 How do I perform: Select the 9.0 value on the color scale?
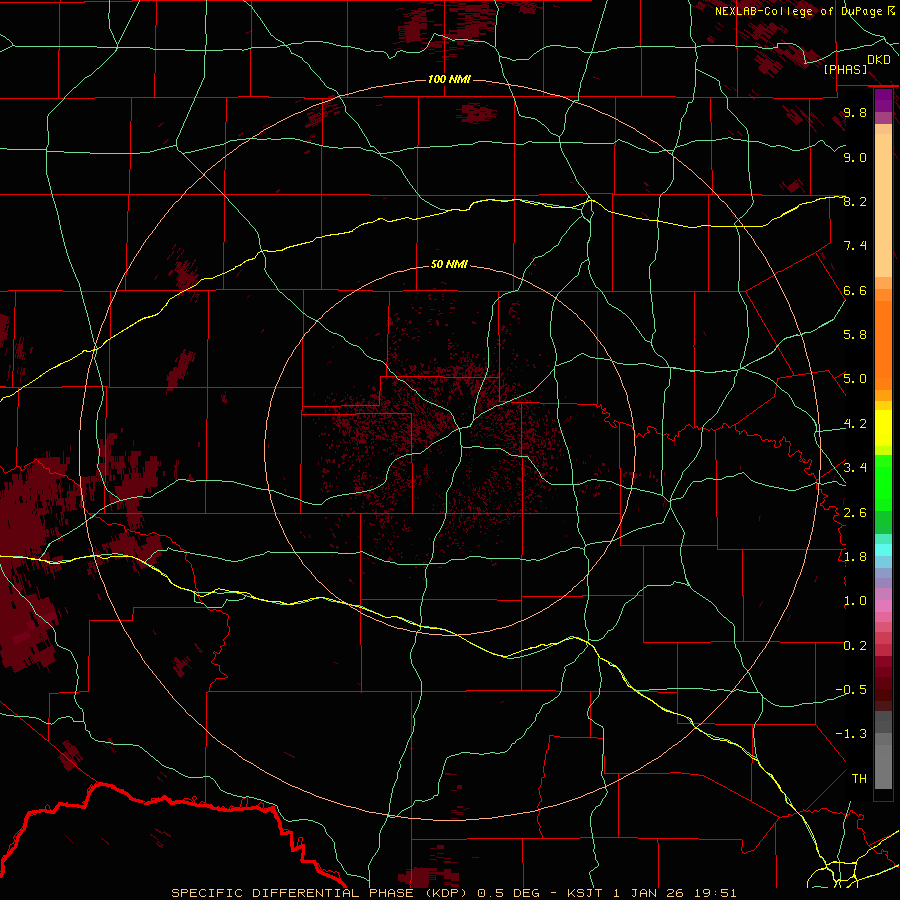coord(855,157)
